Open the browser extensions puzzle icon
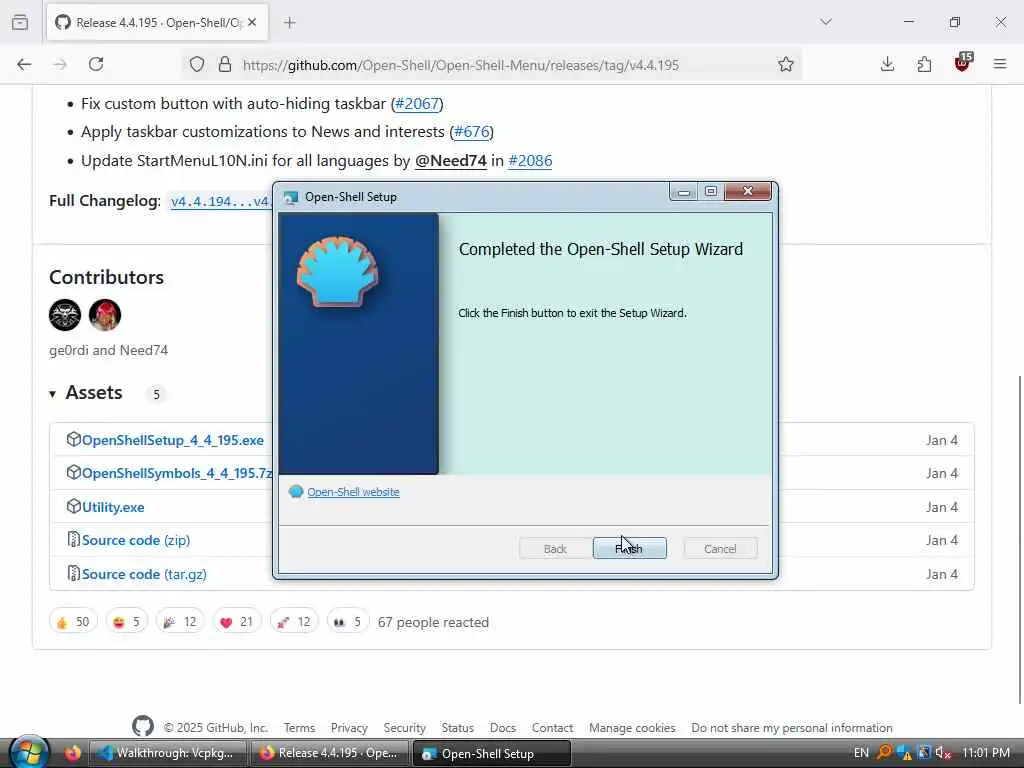Image resolution: width=1024 pixels, height=768 pixels. click(924, 64)
